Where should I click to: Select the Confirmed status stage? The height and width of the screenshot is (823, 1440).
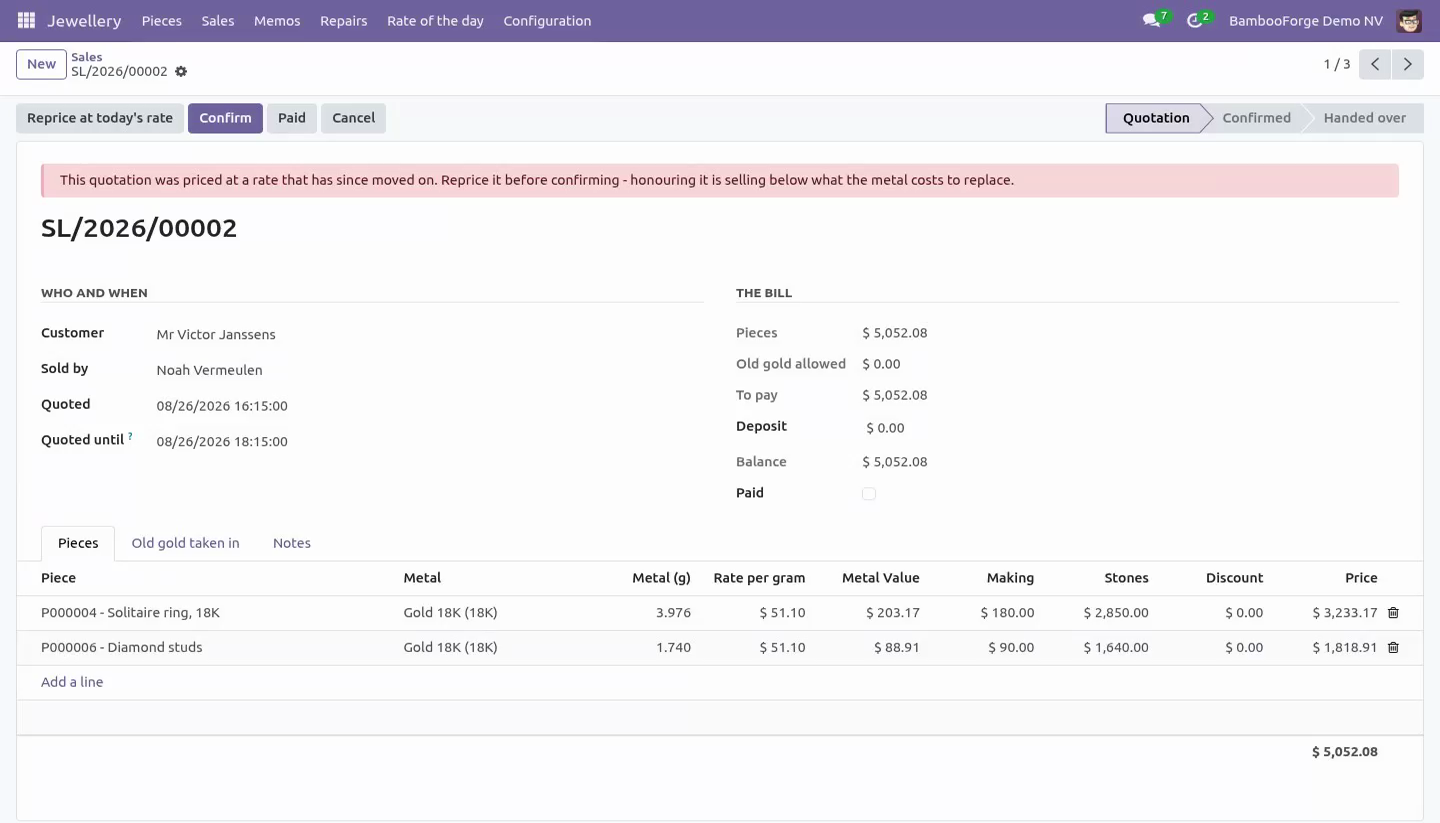pyautogui.click(x=1256, y=118)
